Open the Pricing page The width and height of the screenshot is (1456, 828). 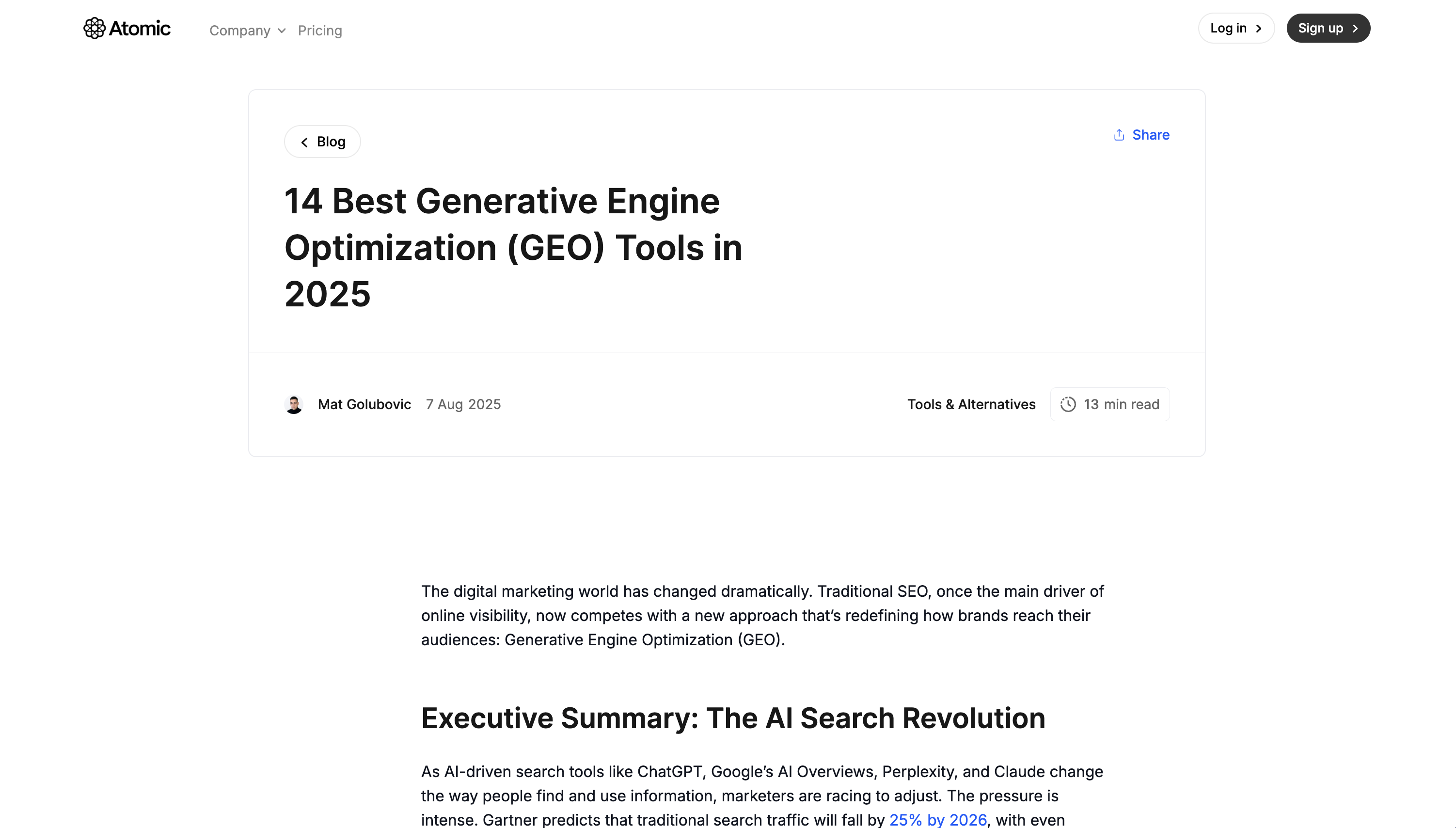[x=319, y=31]
